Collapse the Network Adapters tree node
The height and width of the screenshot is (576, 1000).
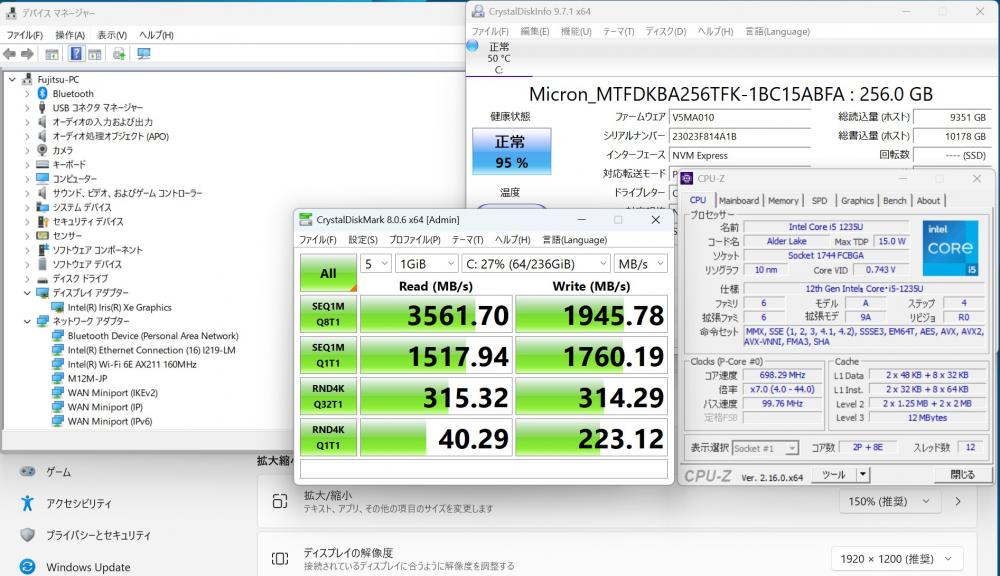click(26, 322)
